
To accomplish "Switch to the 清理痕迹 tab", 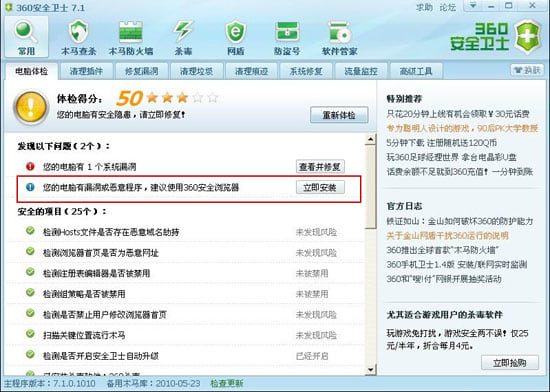I will [x=251, y=71].
